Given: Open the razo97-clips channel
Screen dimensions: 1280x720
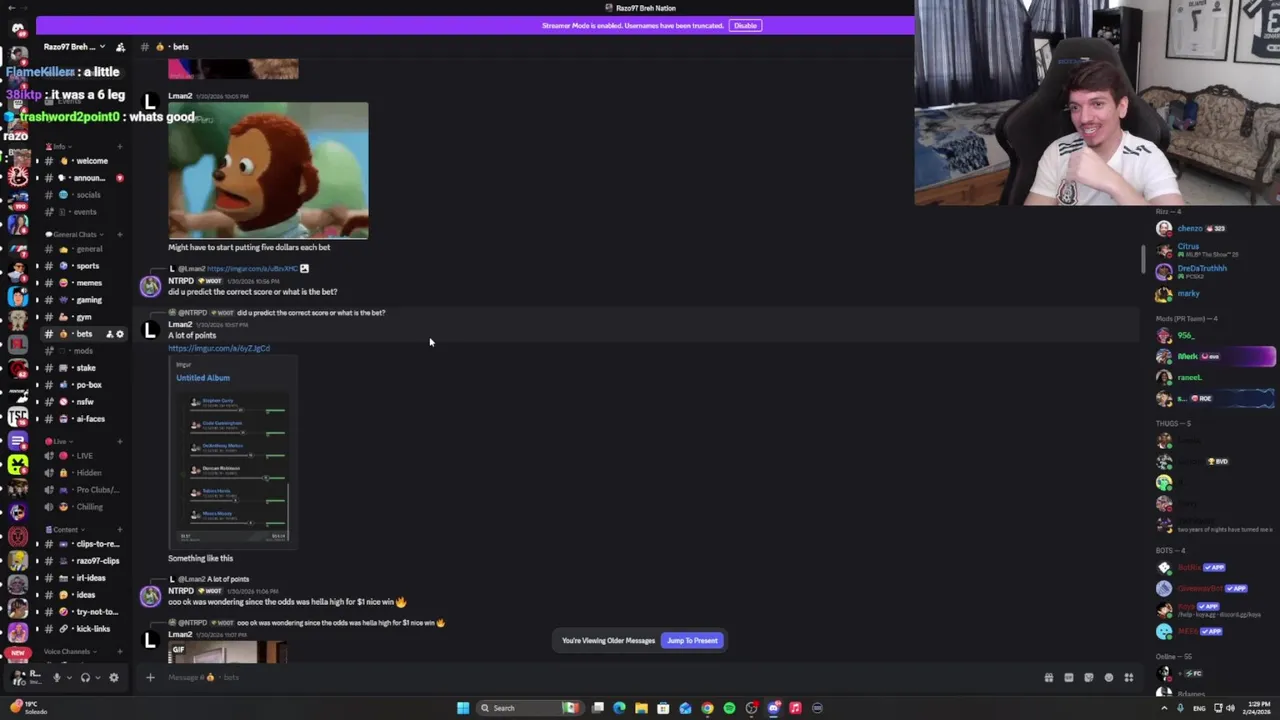Looking at the screenshot, I should point(85,561).
